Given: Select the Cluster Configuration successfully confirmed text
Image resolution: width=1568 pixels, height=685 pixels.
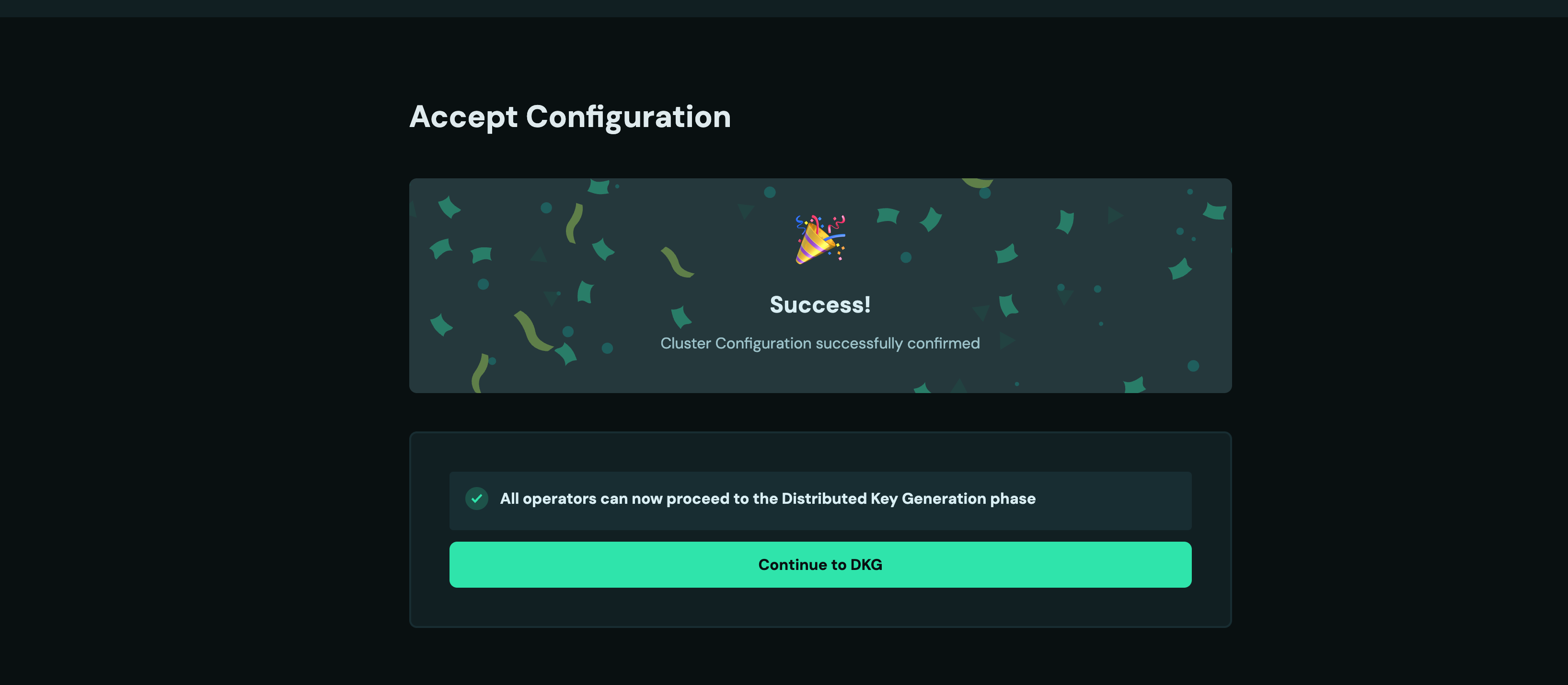Looking at the screenshot, I should click(820, 343).
